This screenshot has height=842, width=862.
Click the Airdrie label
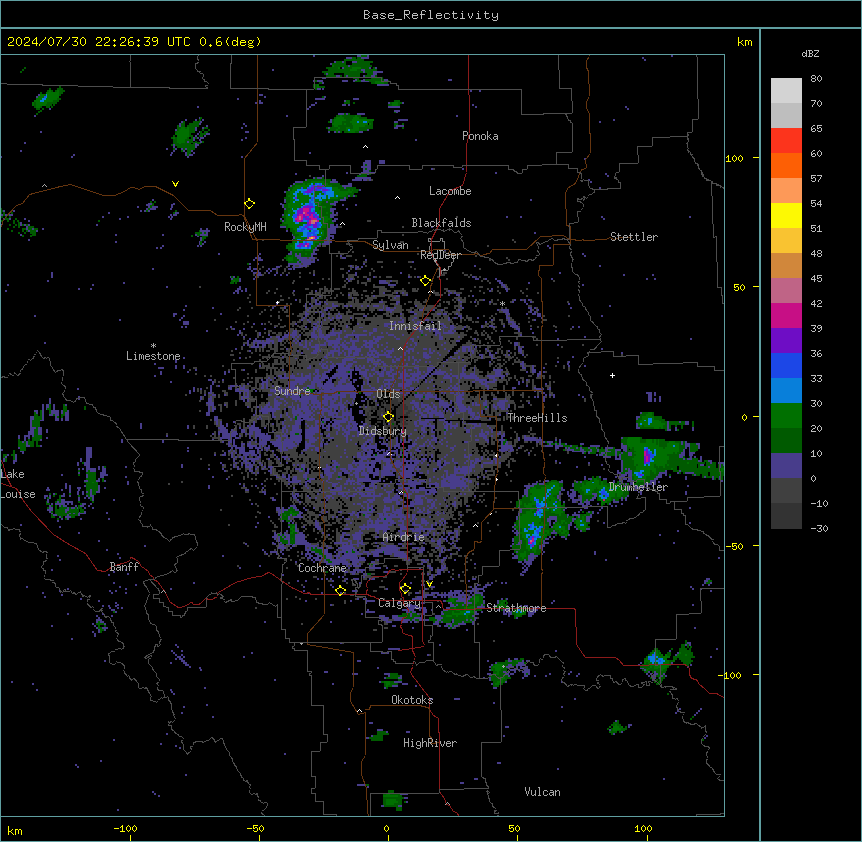tap(404, 537)
